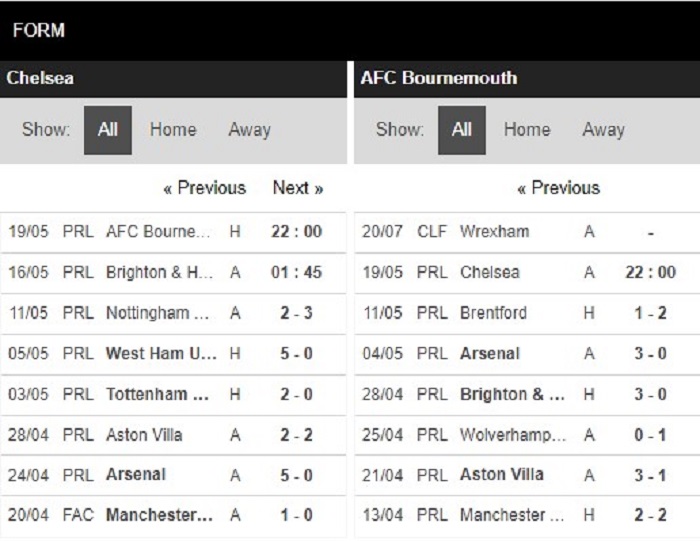Open Bournemouth's CLF Wrexham fixture

527,232
